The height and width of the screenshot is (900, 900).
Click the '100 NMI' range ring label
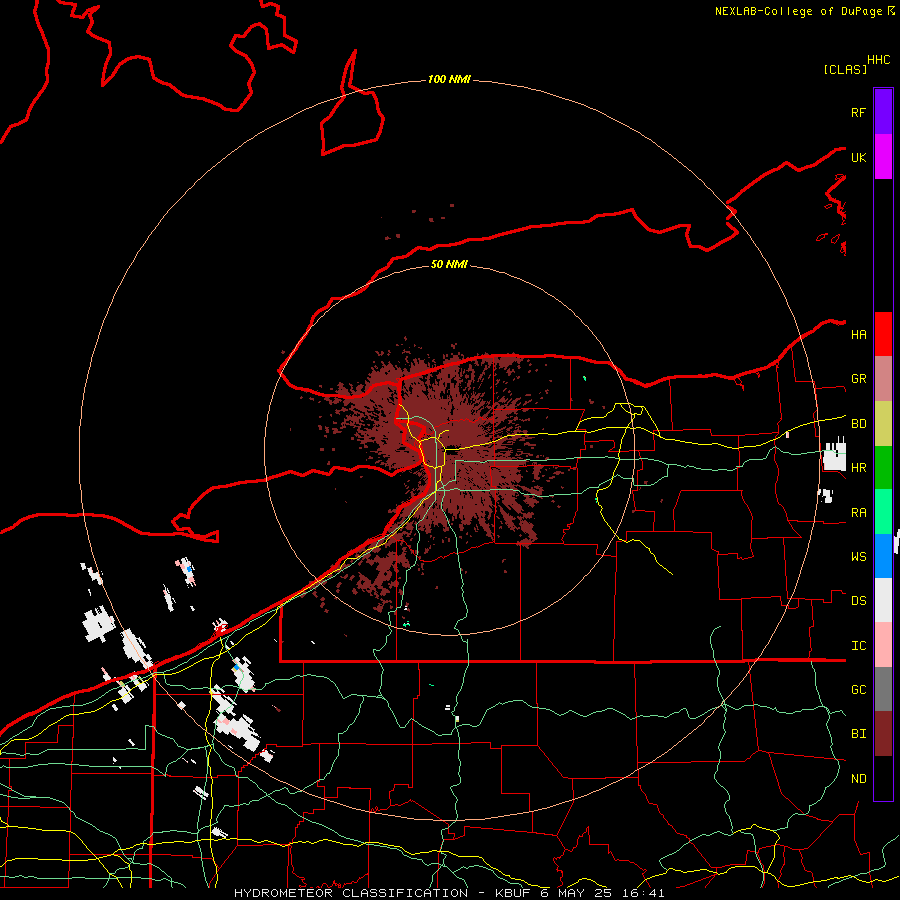point(449,79)
